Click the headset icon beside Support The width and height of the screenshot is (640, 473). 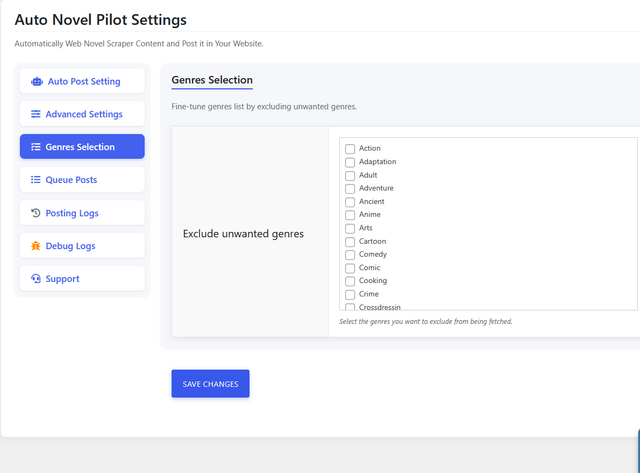(x=36, y=279)
